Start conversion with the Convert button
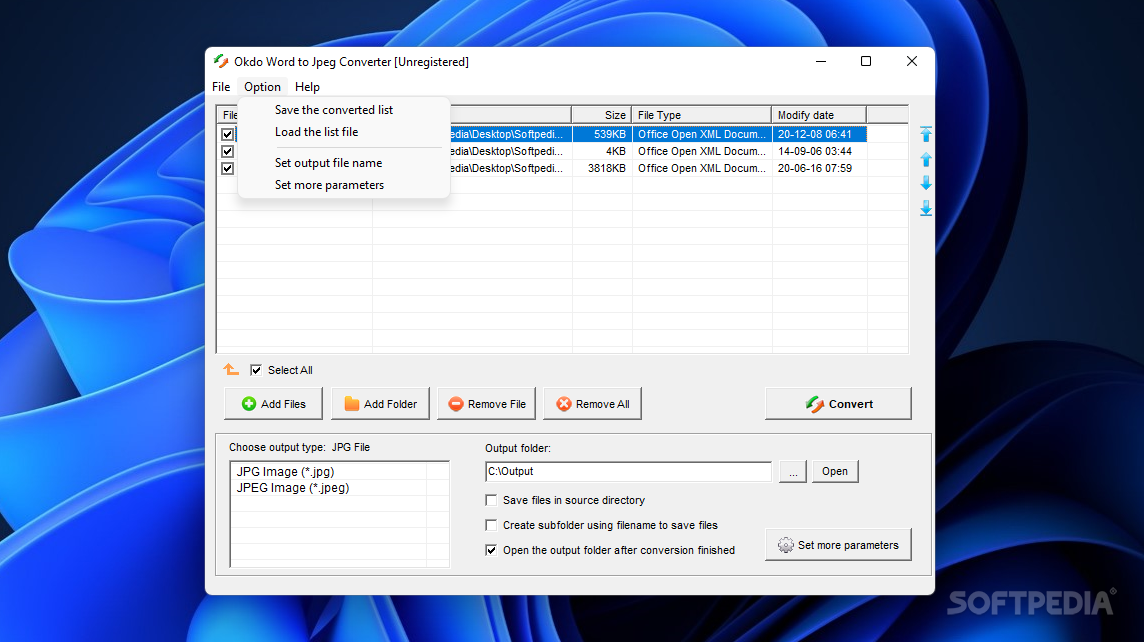This screenshot has height=642, width=1144. tap(838, 403)
